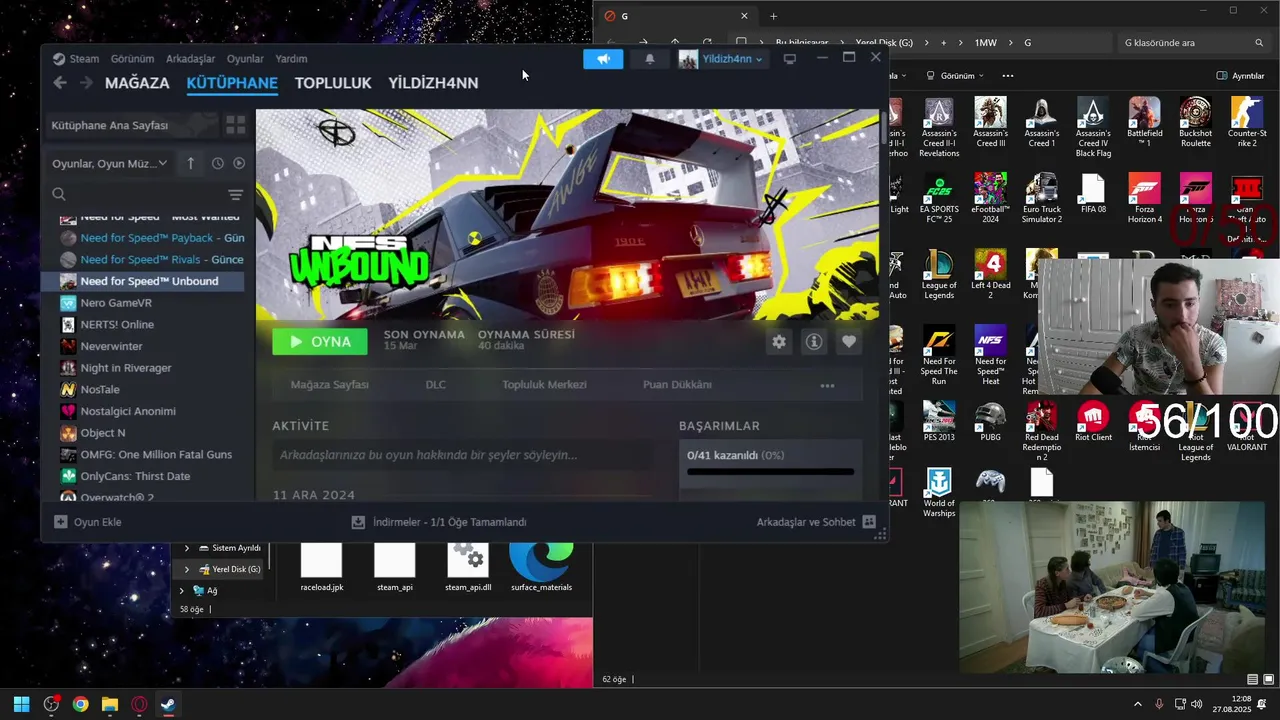The height and width of the screenshot is (720, 1280).
Task: Select Euro Truck Simulator 2 shortcut
Action: tap(1042, 199)
